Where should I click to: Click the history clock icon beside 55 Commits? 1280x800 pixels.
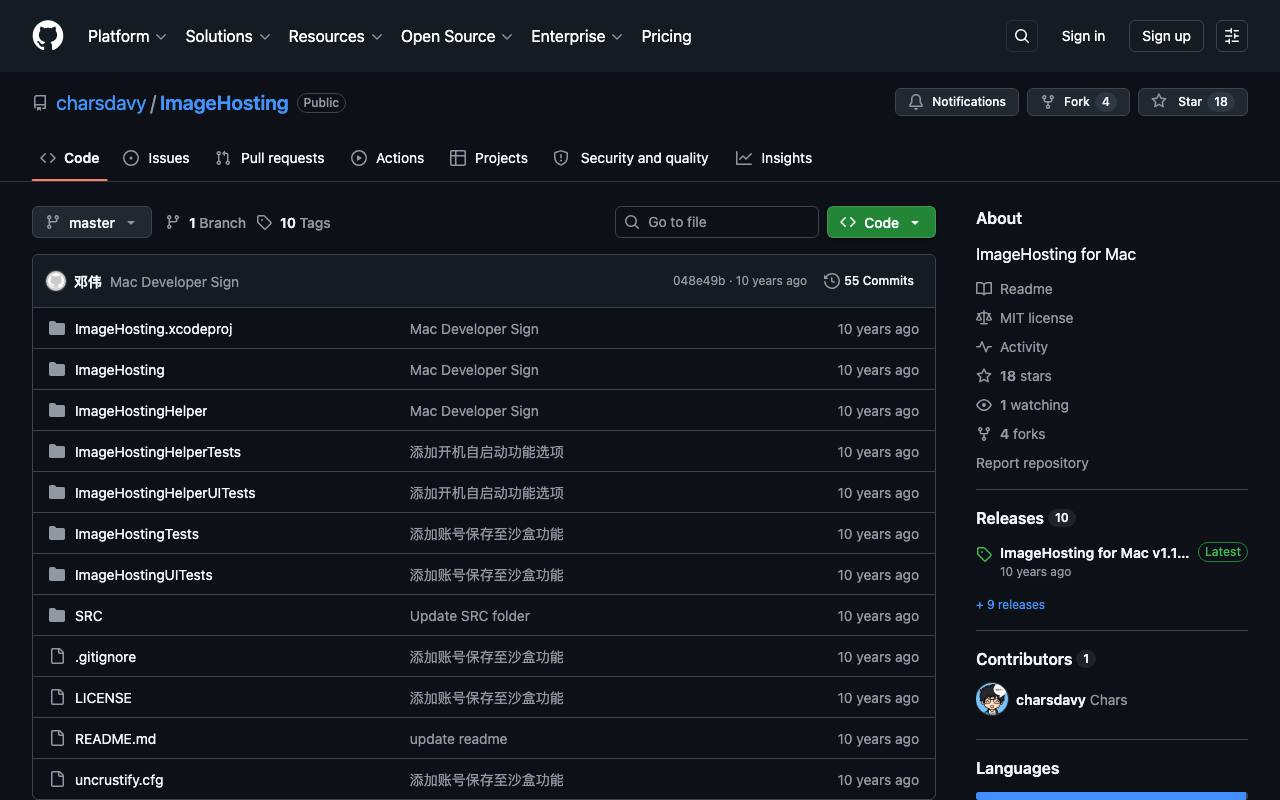point(832,281)
